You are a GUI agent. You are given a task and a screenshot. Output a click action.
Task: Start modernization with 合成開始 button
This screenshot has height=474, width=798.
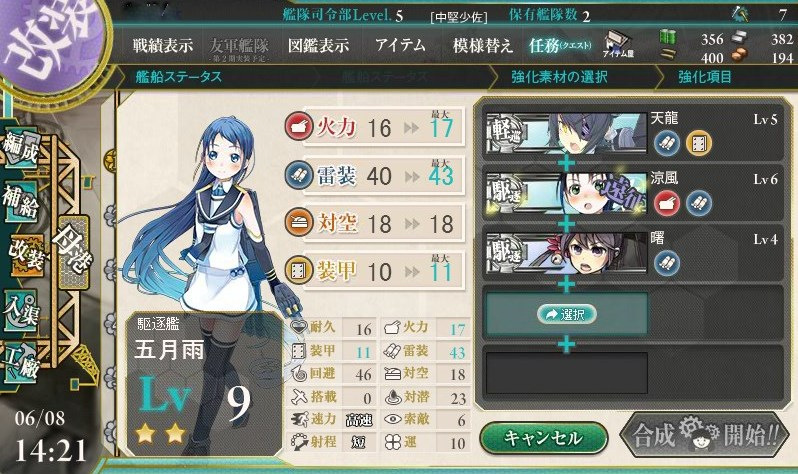click(x=705, y=437)
